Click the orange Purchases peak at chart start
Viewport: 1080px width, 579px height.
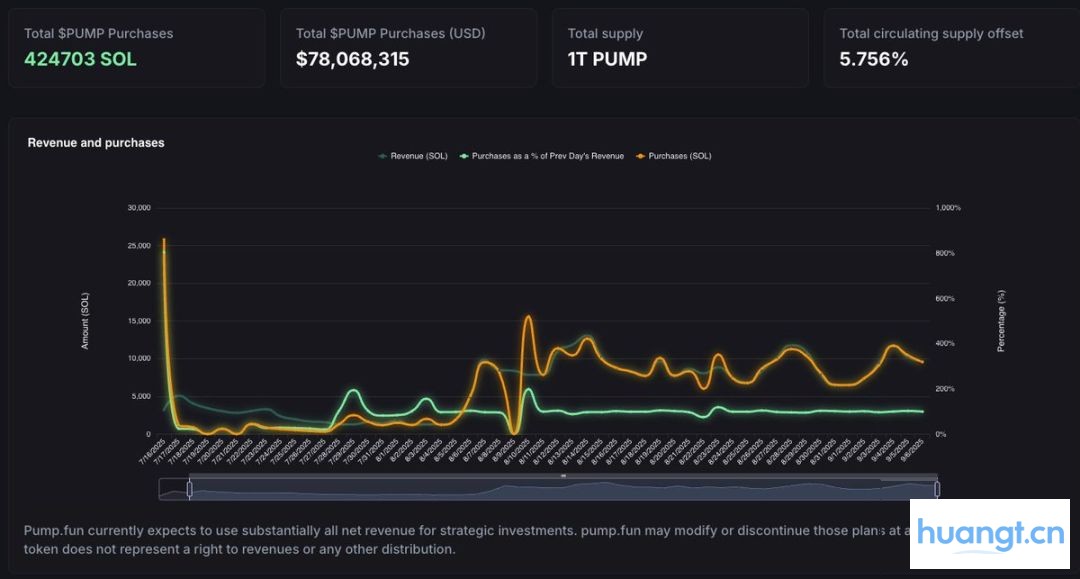[x=164, y=240]
